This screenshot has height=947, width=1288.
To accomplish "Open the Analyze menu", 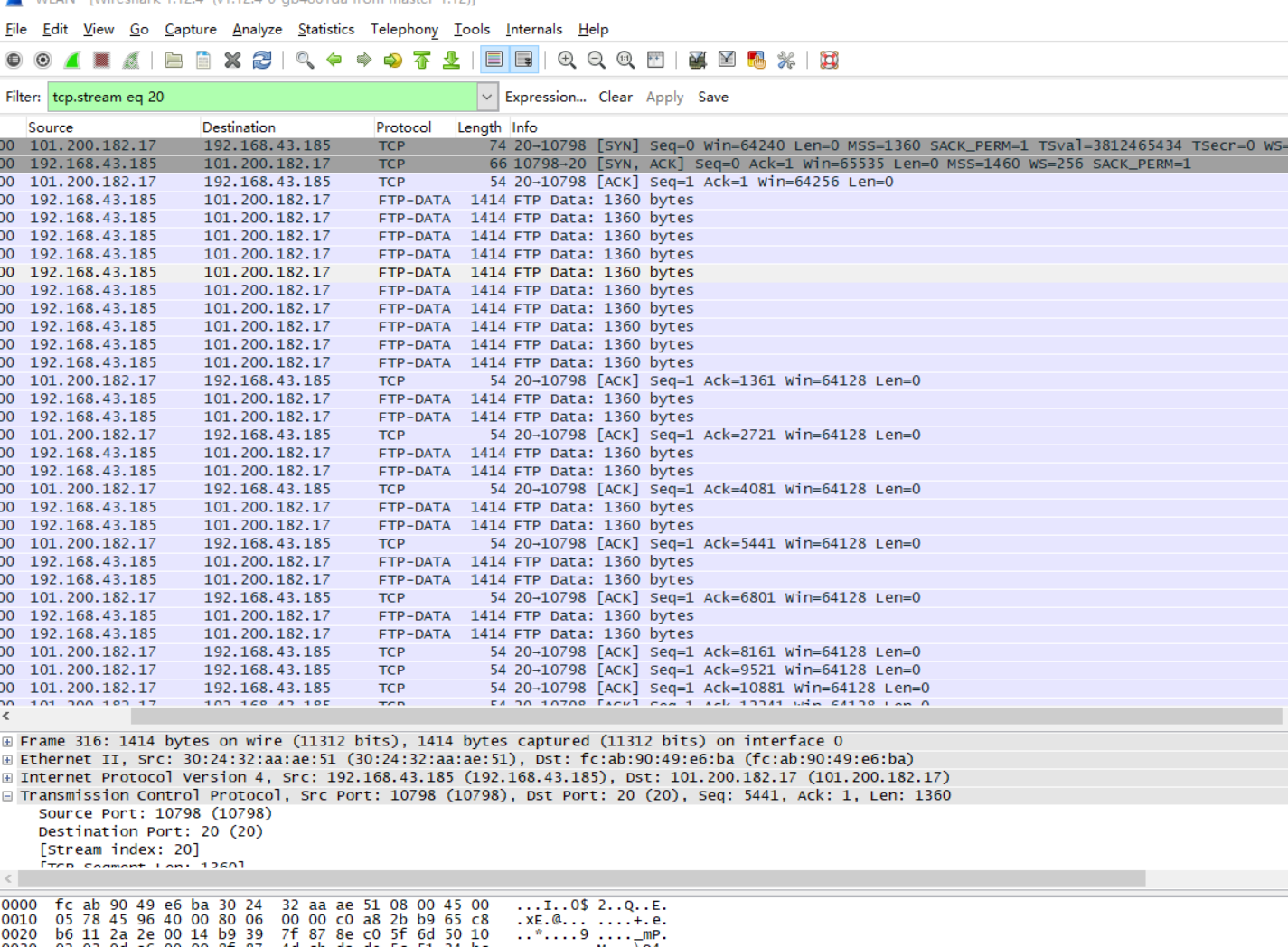I will [x=258, y=29].
